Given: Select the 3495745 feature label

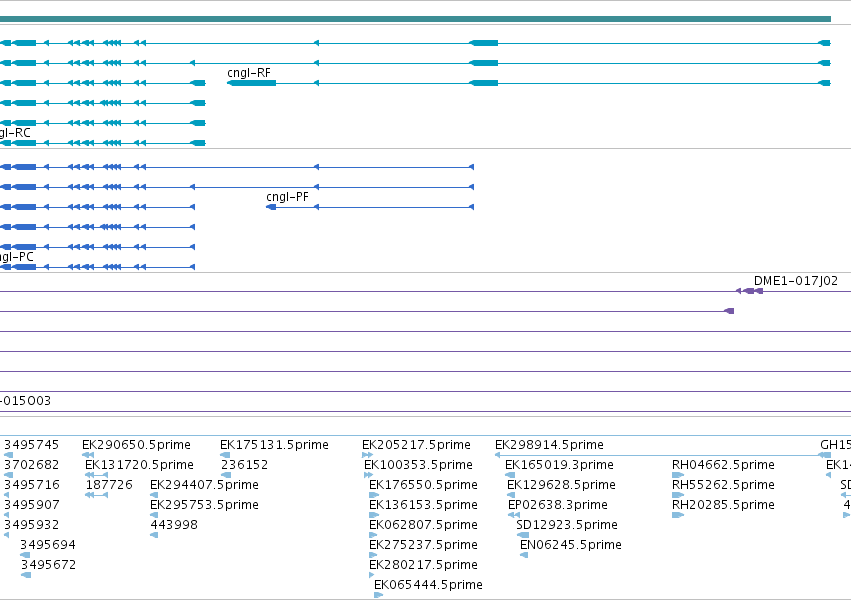Looking at the screenshot, I should 31,445.
